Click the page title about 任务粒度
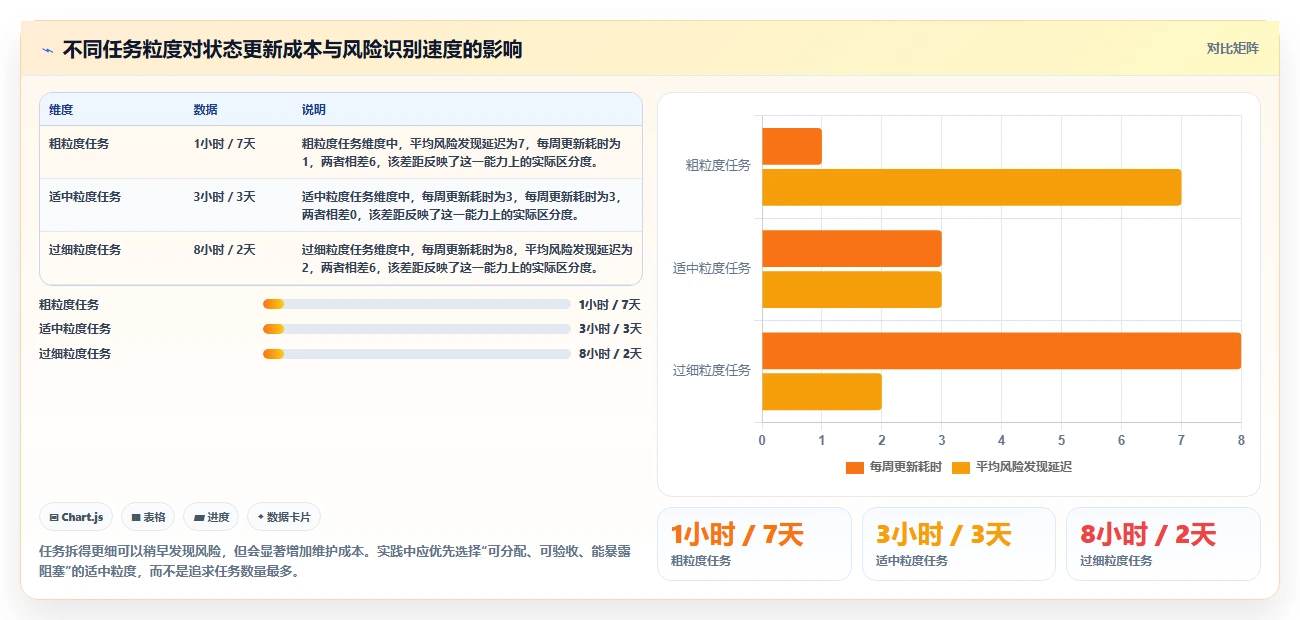The image size is (1300, 620). pos(292,49)
